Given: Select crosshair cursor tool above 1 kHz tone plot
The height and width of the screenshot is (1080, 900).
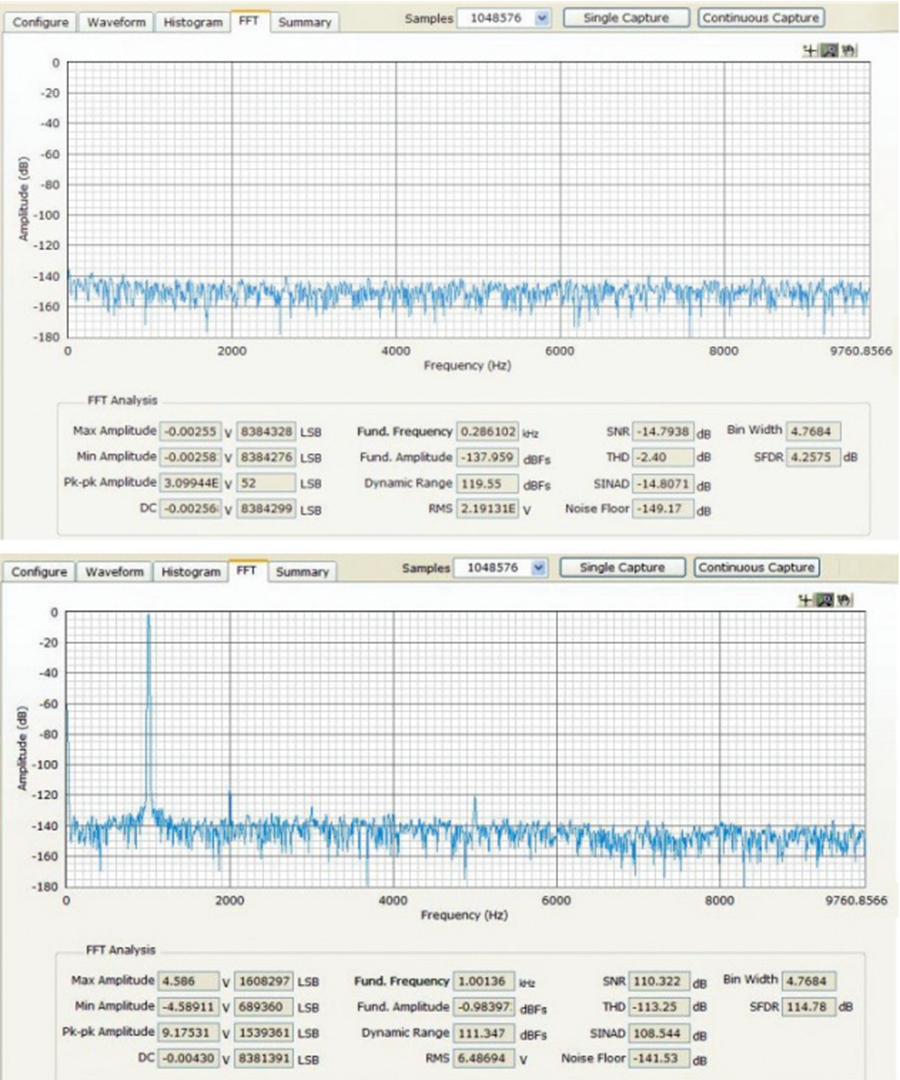Looking at the screenshot, I should tap(805, 600).
